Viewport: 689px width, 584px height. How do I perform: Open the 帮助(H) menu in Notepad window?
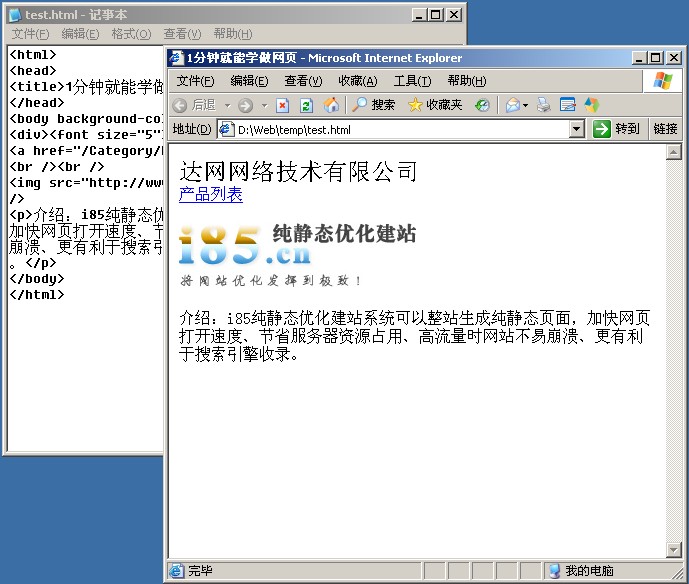[x=233, y=34]
